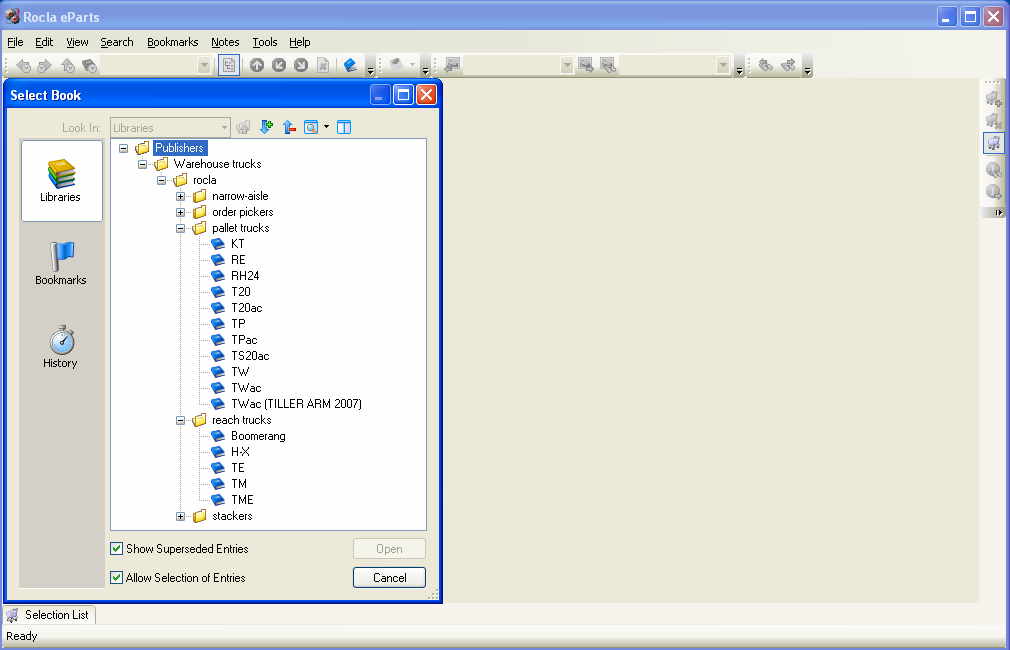Click the round down-right arrow toolbar icon
The image size is (1010, 650).
point(301,65)
